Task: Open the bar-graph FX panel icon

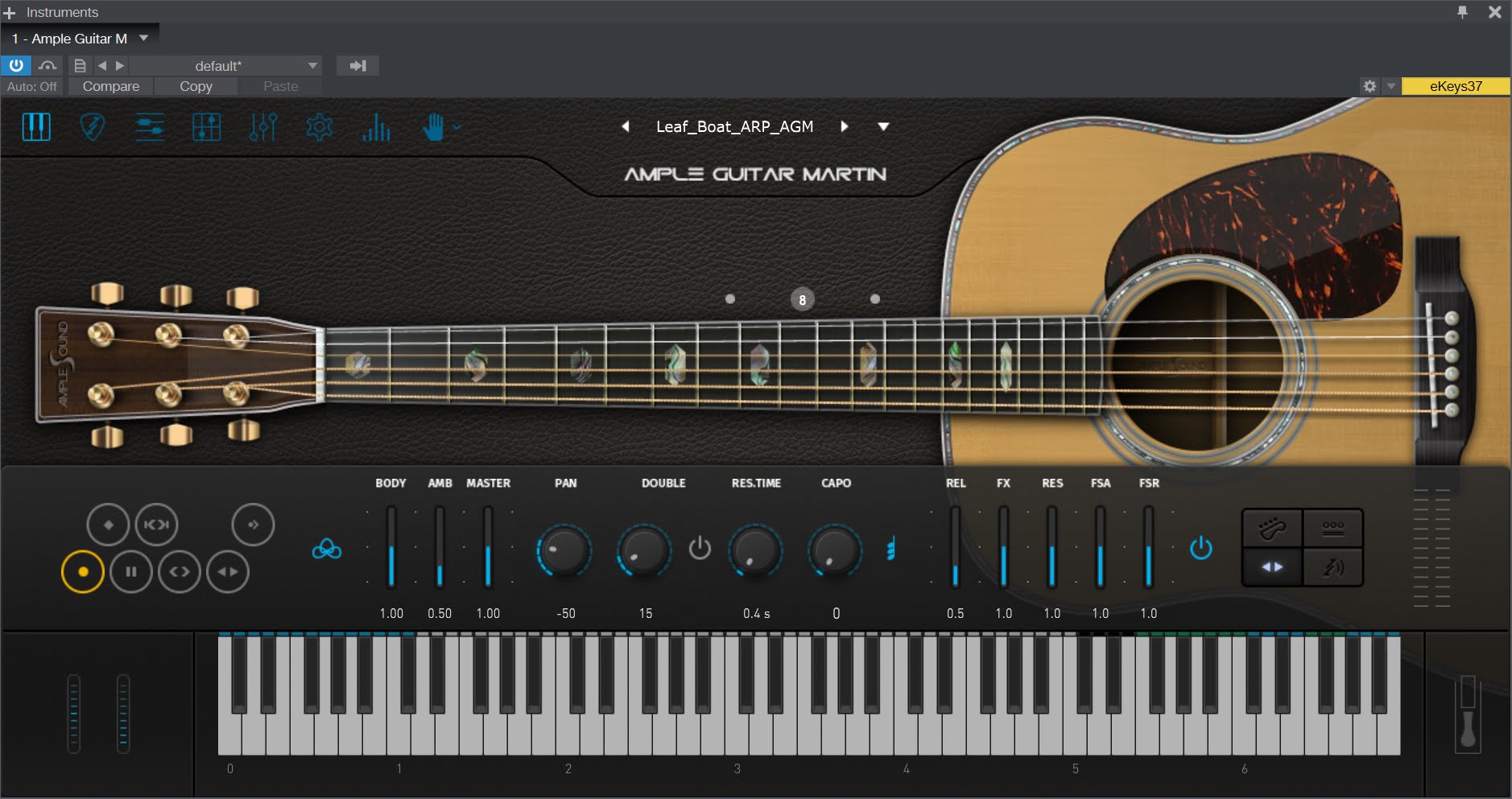Action: [376, 126]
